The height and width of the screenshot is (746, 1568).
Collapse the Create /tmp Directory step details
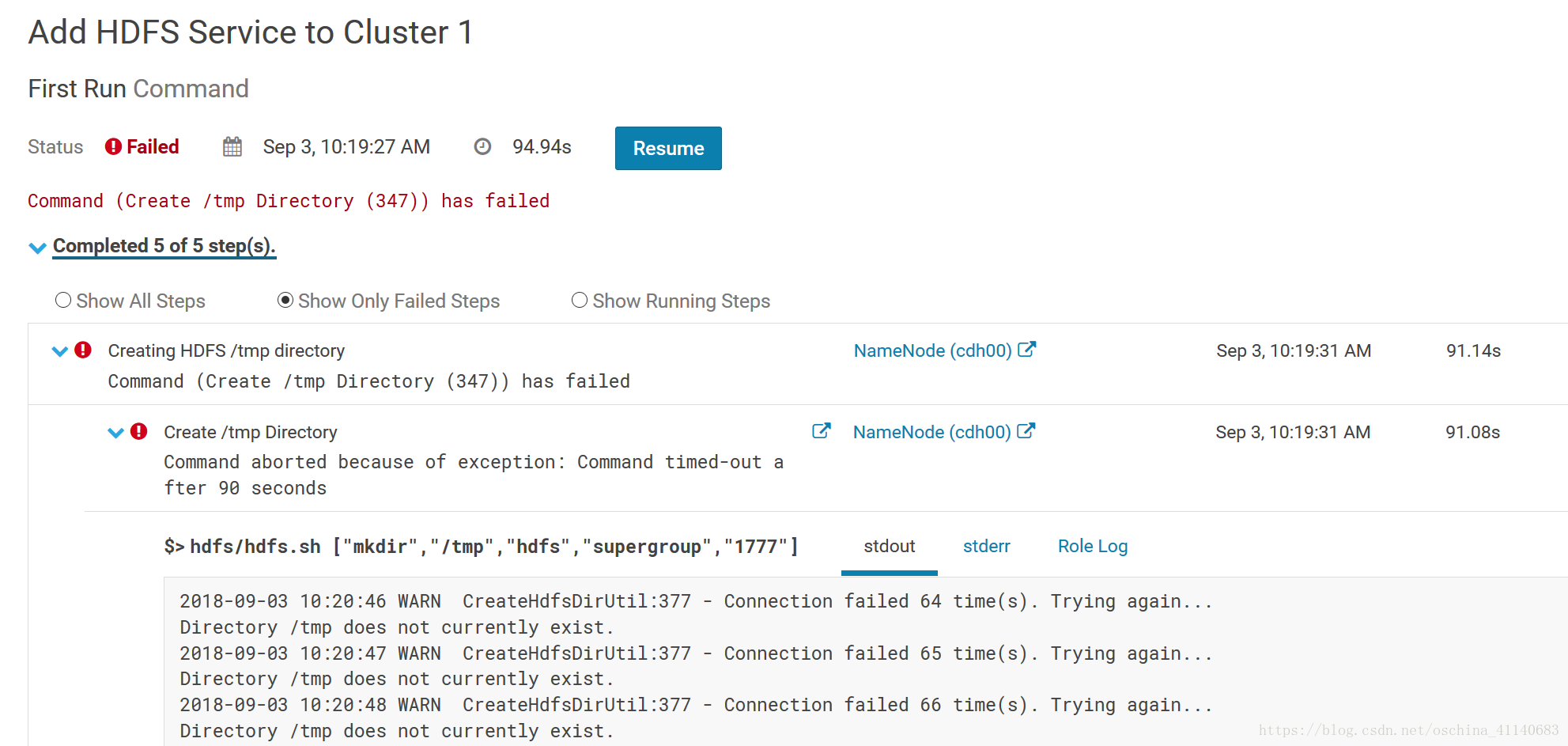pos(115,432)
